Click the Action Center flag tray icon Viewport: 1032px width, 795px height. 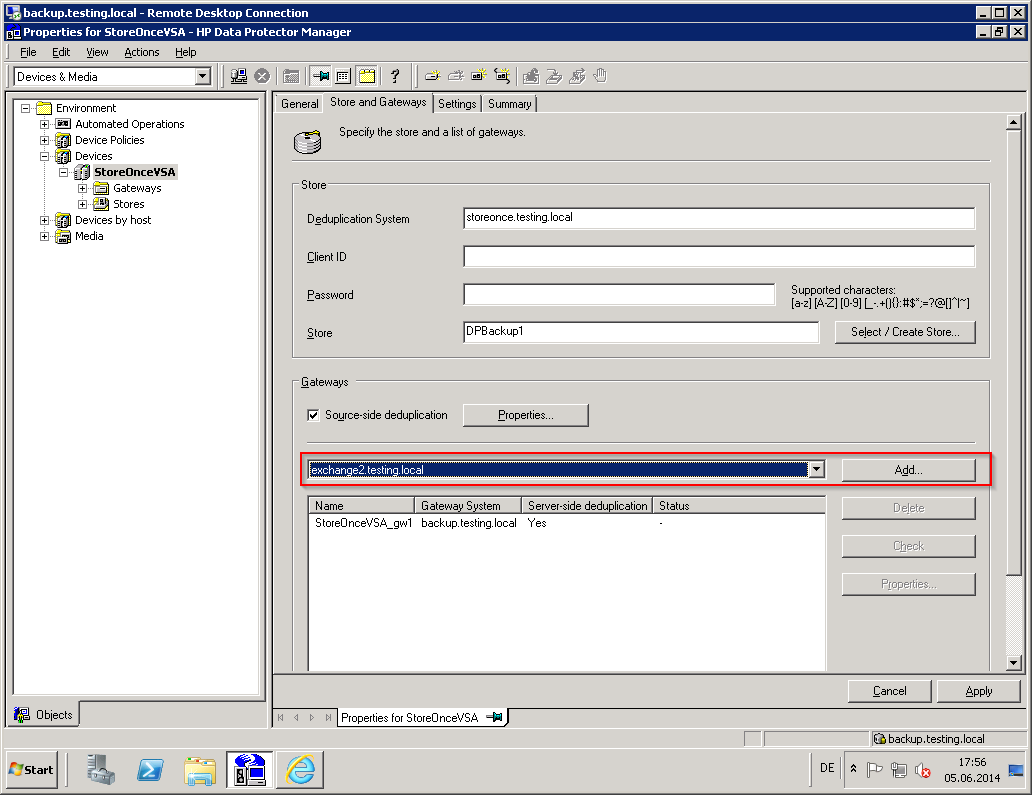[x=875, y=769]
